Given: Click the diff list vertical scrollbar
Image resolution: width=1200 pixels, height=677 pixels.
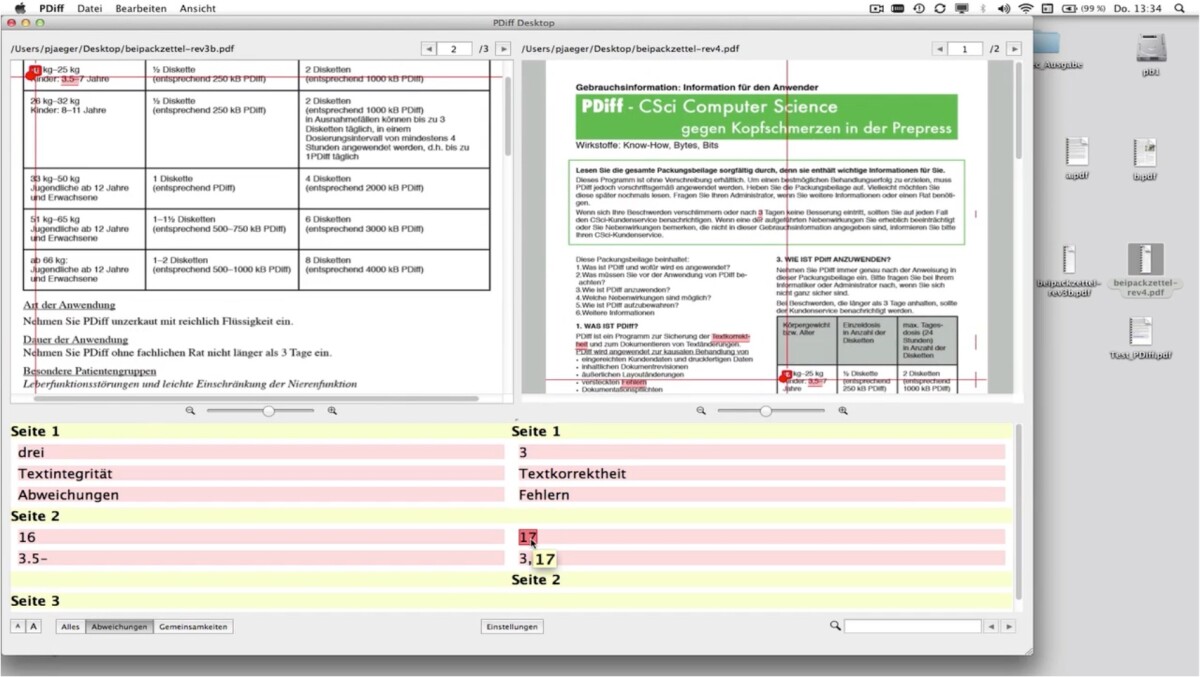Looking at the screenshot, I should (1019, 512).
